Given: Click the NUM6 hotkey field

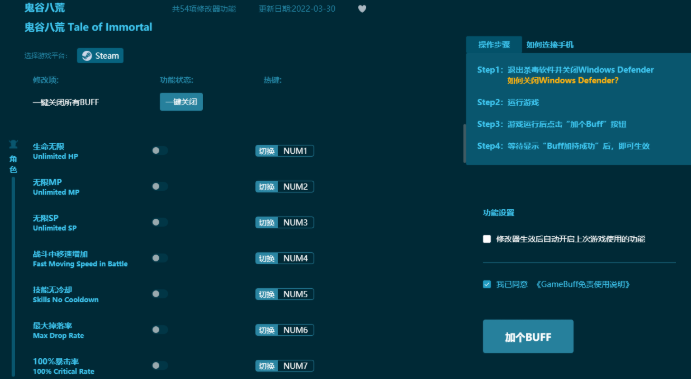Looking at the screenshot, I should pos(296,330).
